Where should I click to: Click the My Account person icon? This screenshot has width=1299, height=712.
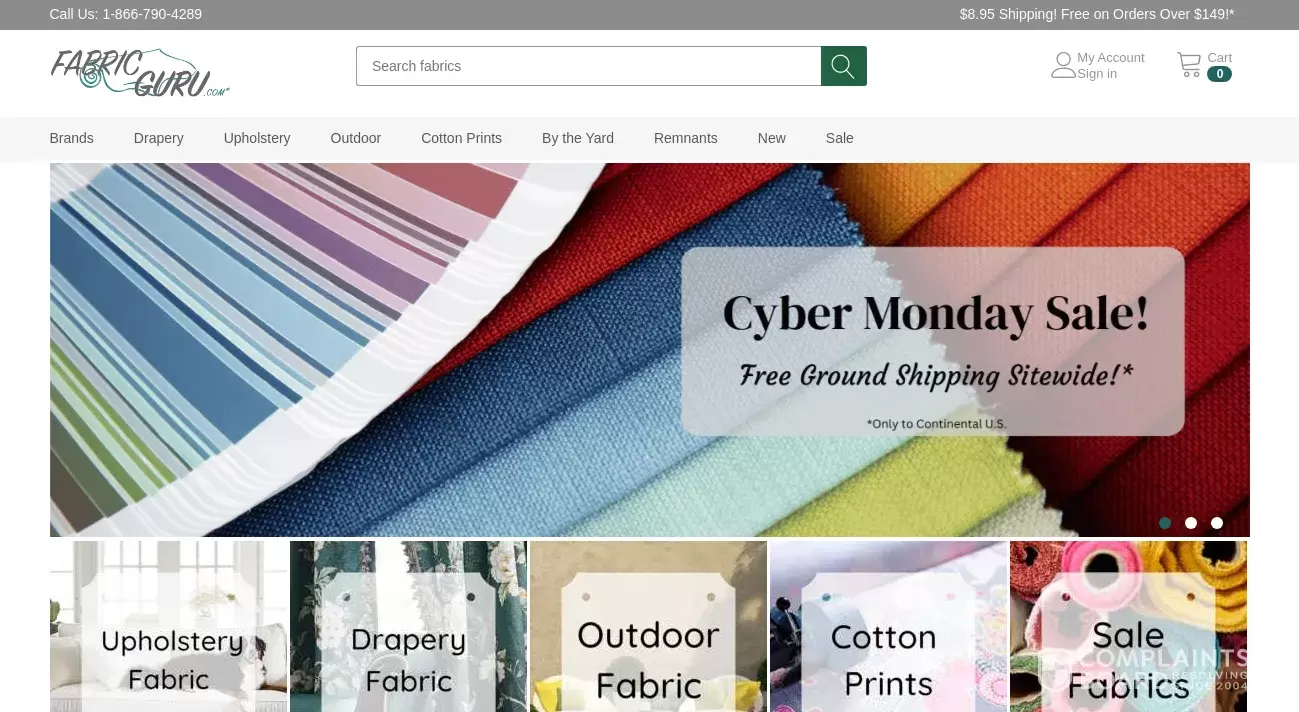pos(1063,66)
